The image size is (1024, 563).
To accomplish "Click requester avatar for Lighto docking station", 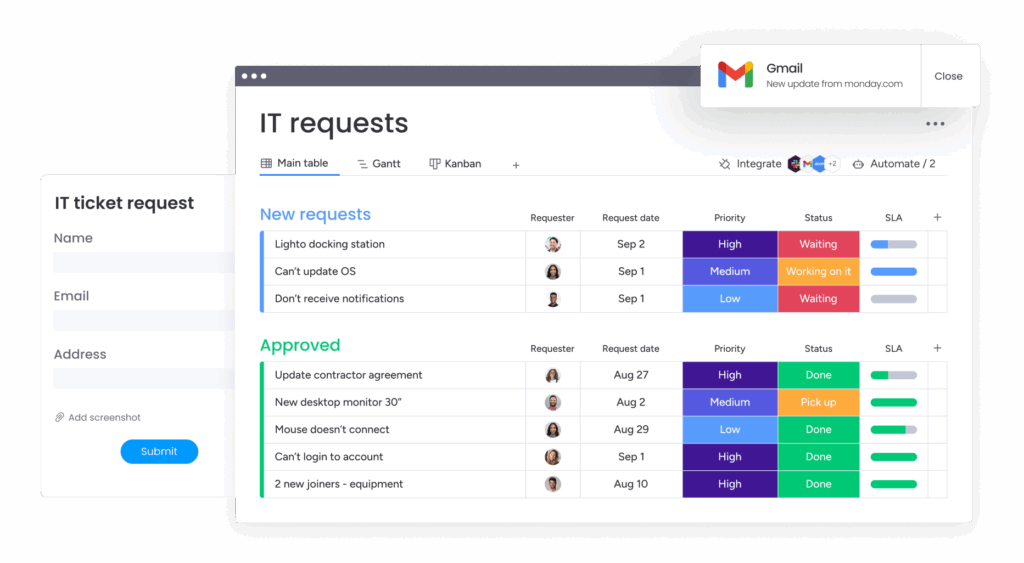I will (x=553, y=244).
